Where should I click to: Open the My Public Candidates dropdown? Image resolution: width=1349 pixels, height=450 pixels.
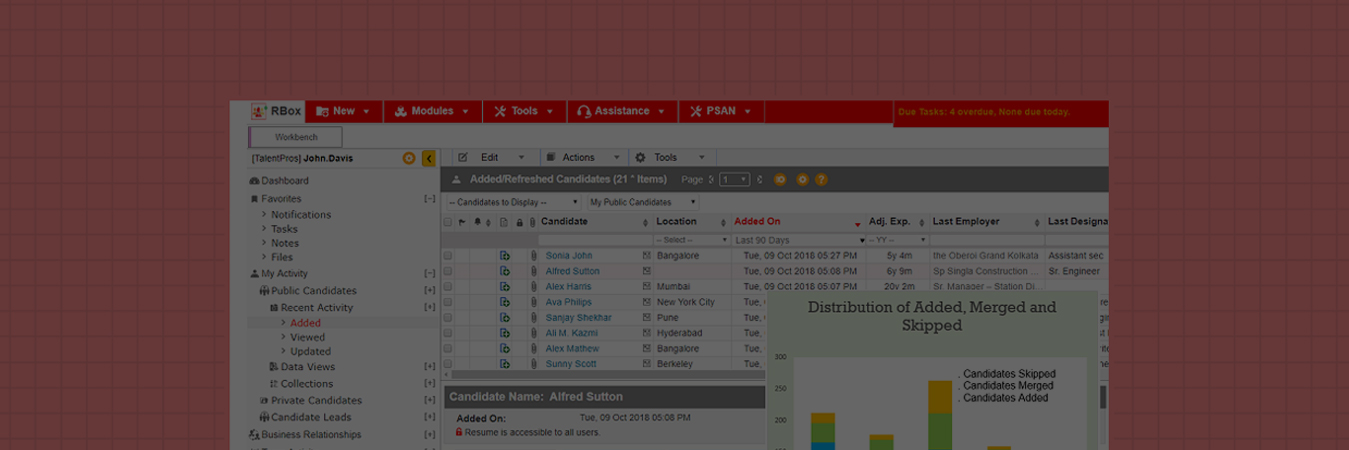(643, 202)
